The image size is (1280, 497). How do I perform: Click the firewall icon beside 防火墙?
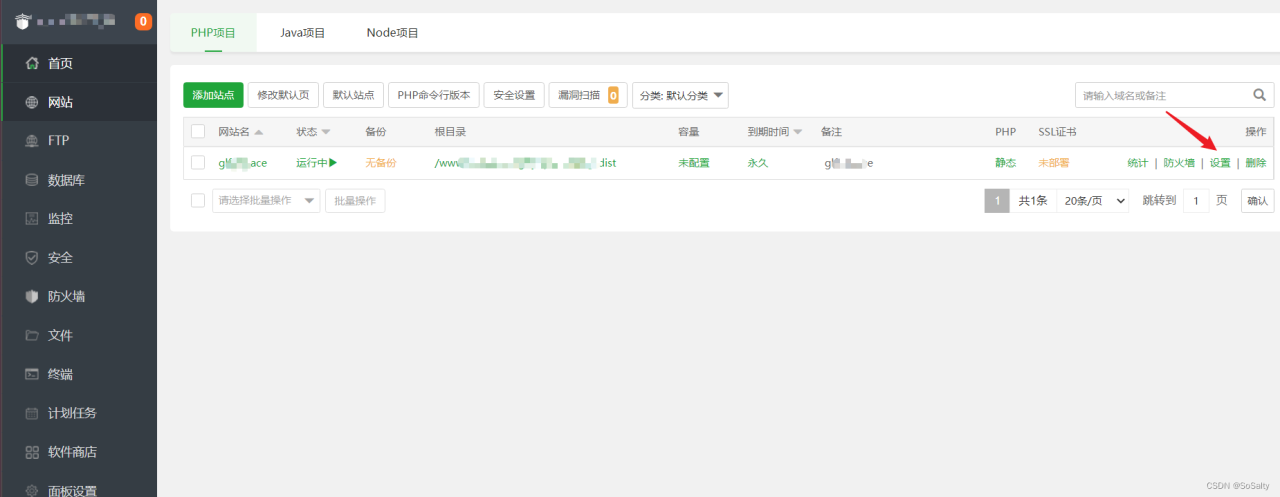click(x=31, y=296)
